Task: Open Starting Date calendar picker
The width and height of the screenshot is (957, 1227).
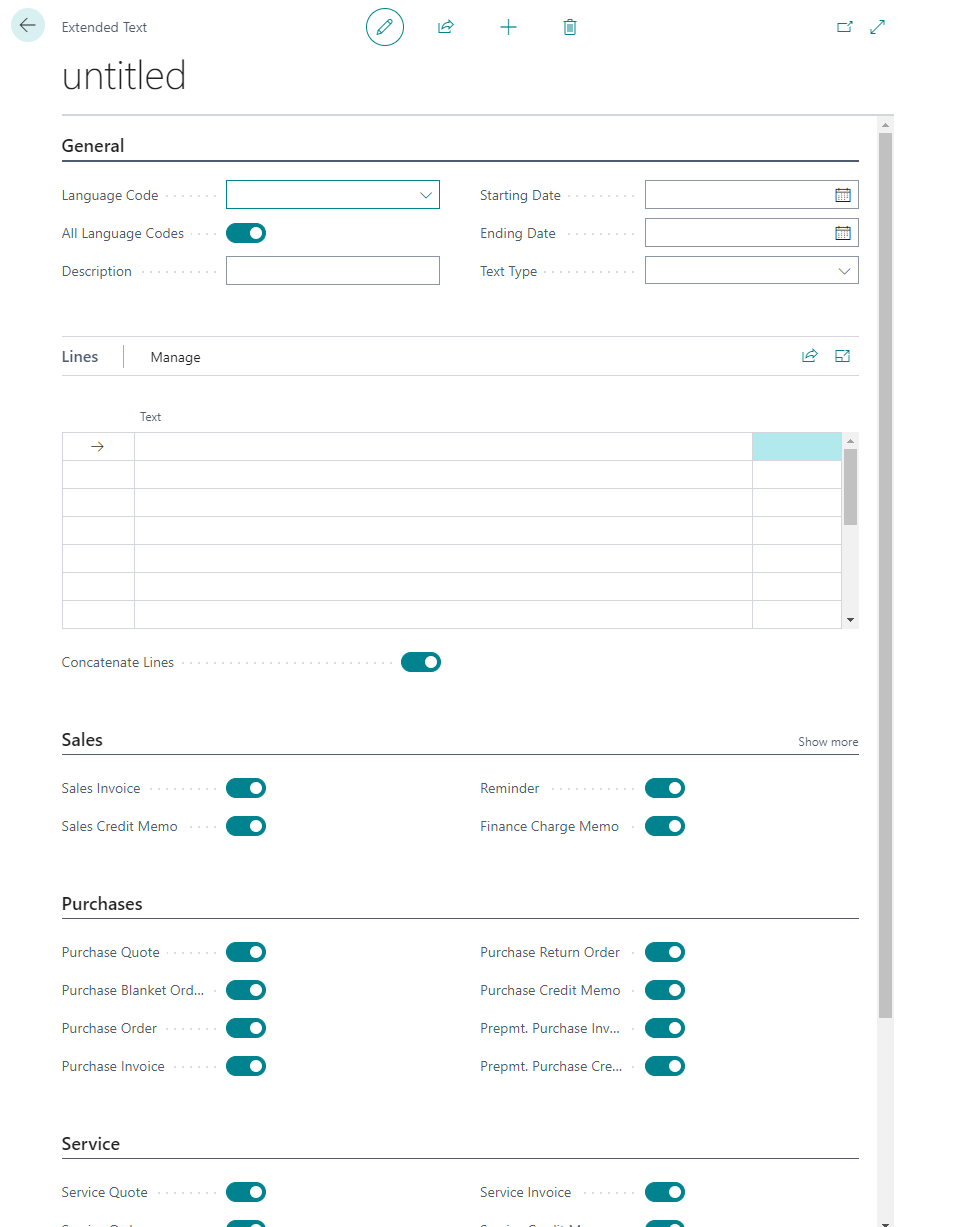Action: (x=843, y=195)
